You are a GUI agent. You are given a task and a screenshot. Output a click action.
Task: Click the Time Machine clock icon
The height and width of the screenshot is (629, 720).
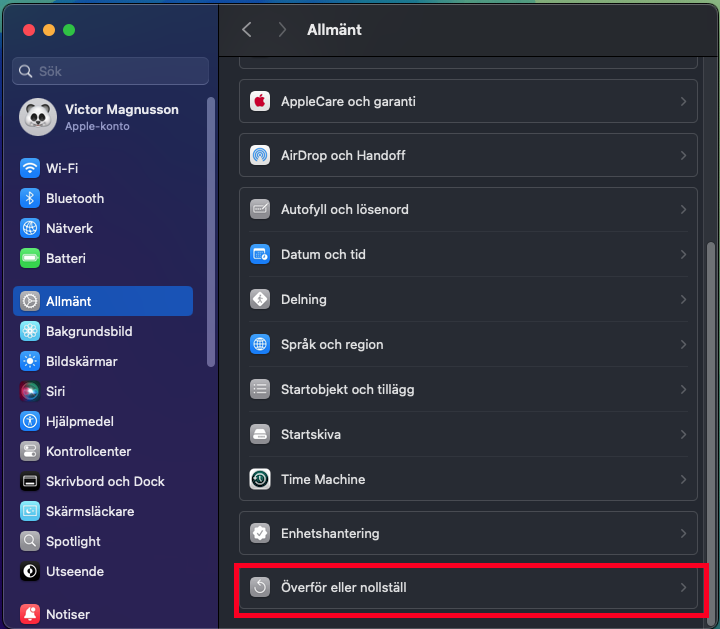click(x=260, y=479)
